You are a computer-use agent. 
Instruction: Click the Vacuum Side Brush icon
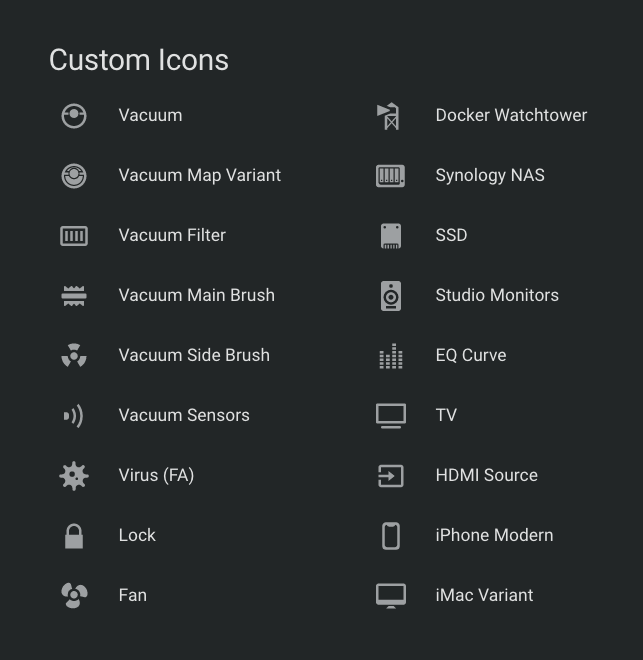click(x=74, y=356)
